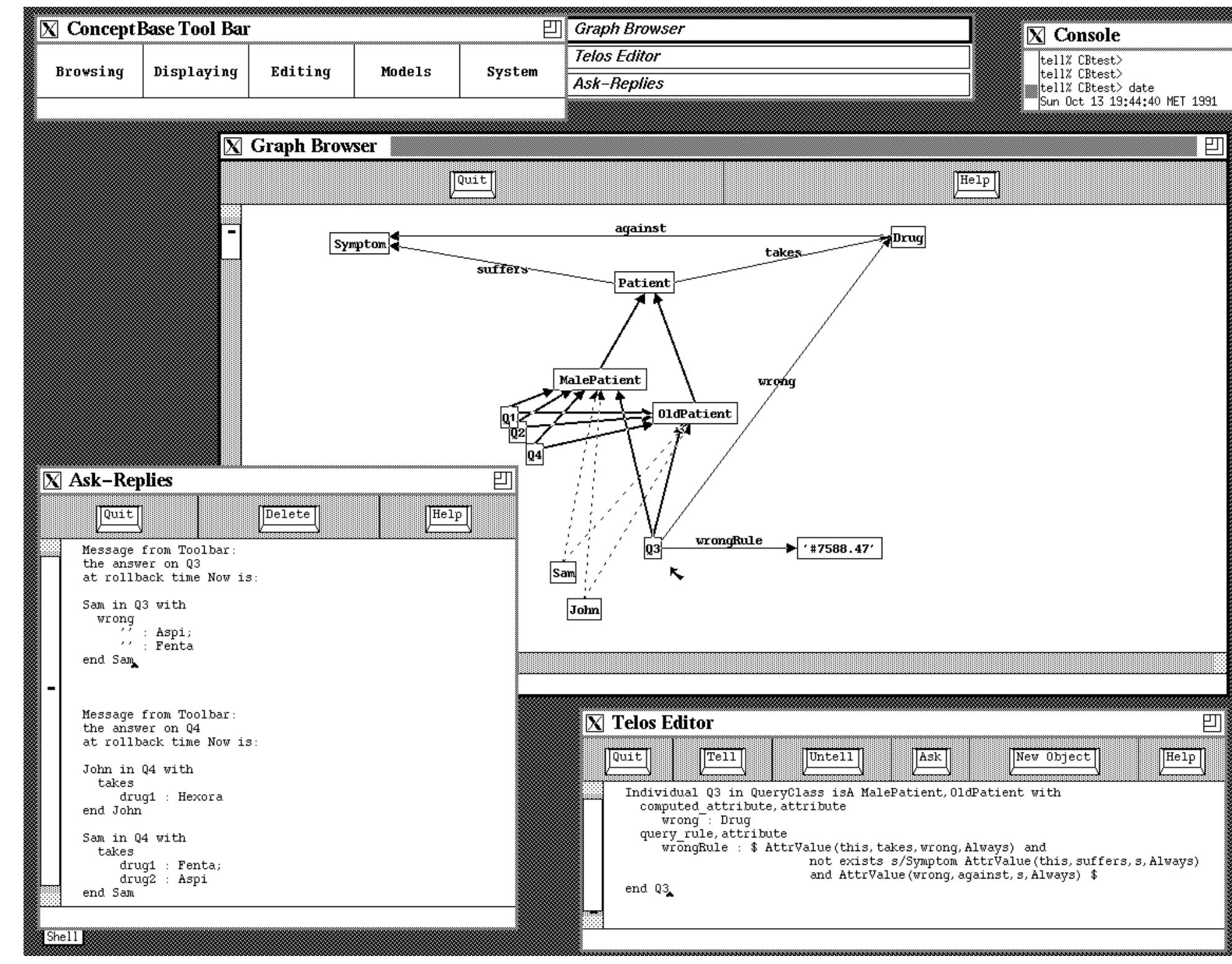
Task: Click Untell button in Telos Editor
Action: click(832, 761)
